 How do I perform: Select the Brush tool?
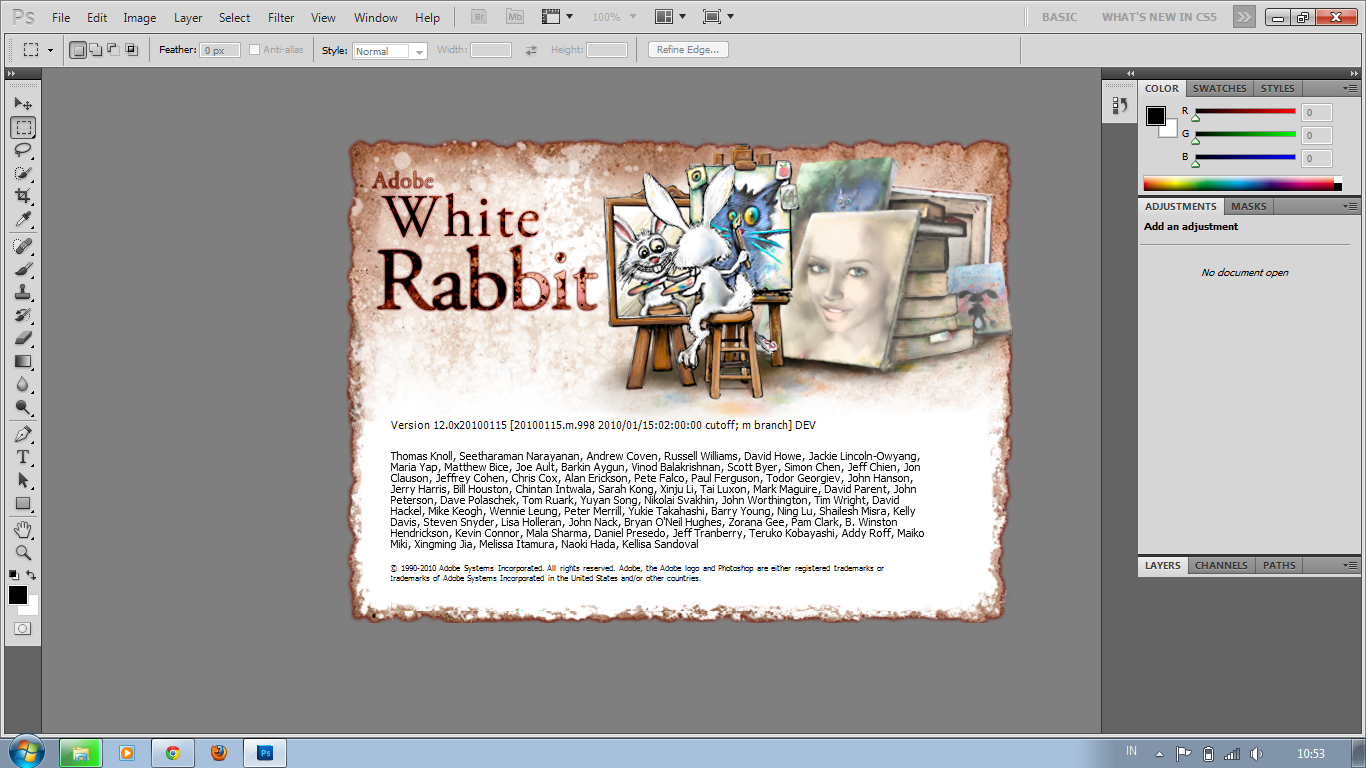tap(23, 269)
